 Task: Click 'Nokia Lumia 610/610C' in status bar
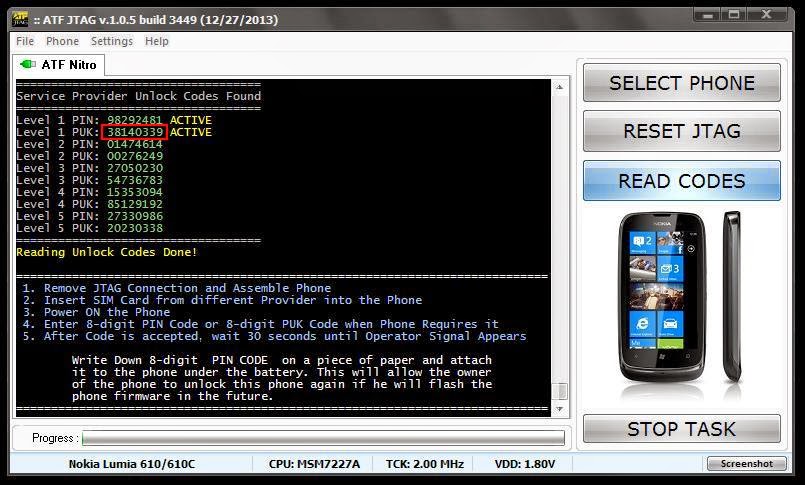click(x=132, y=464)
